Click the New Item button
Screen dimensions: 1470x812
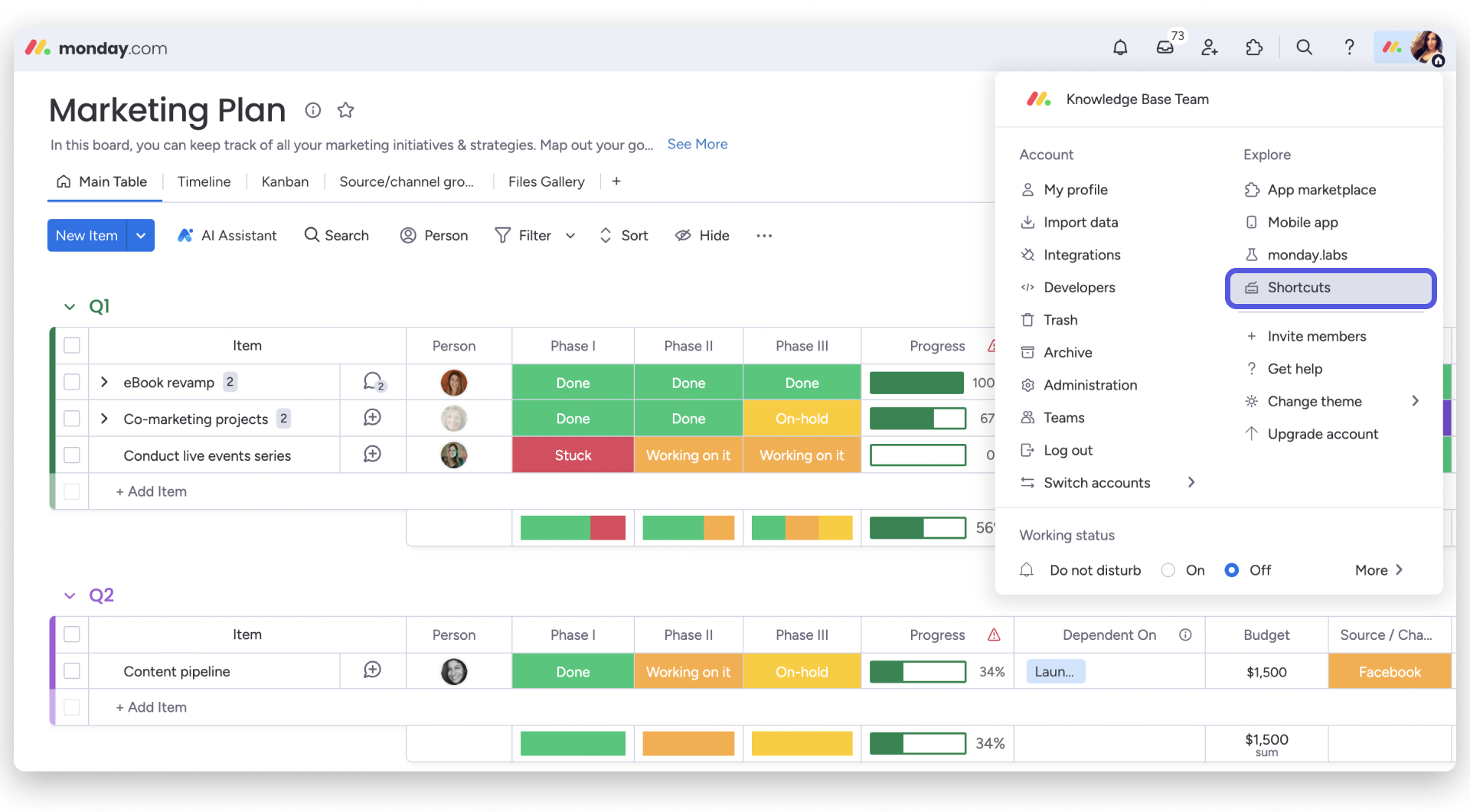pyautogui.click(x=87, y=236)
